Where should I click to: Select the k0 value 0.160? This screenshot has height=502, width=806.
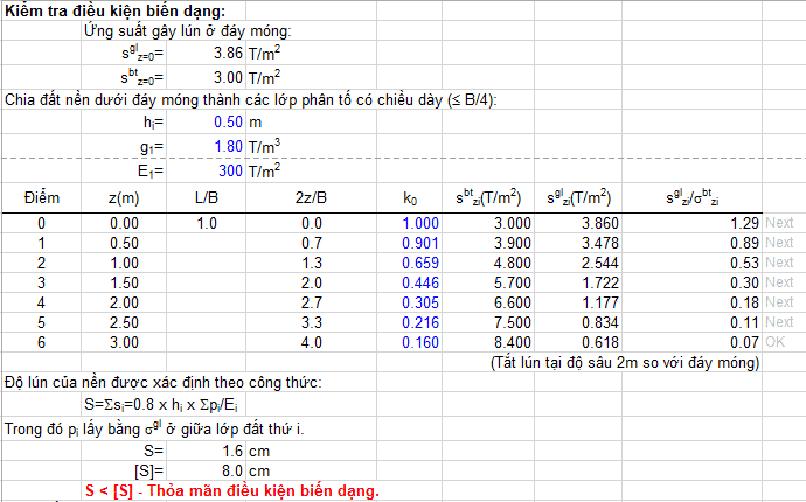tap(420, 343)
